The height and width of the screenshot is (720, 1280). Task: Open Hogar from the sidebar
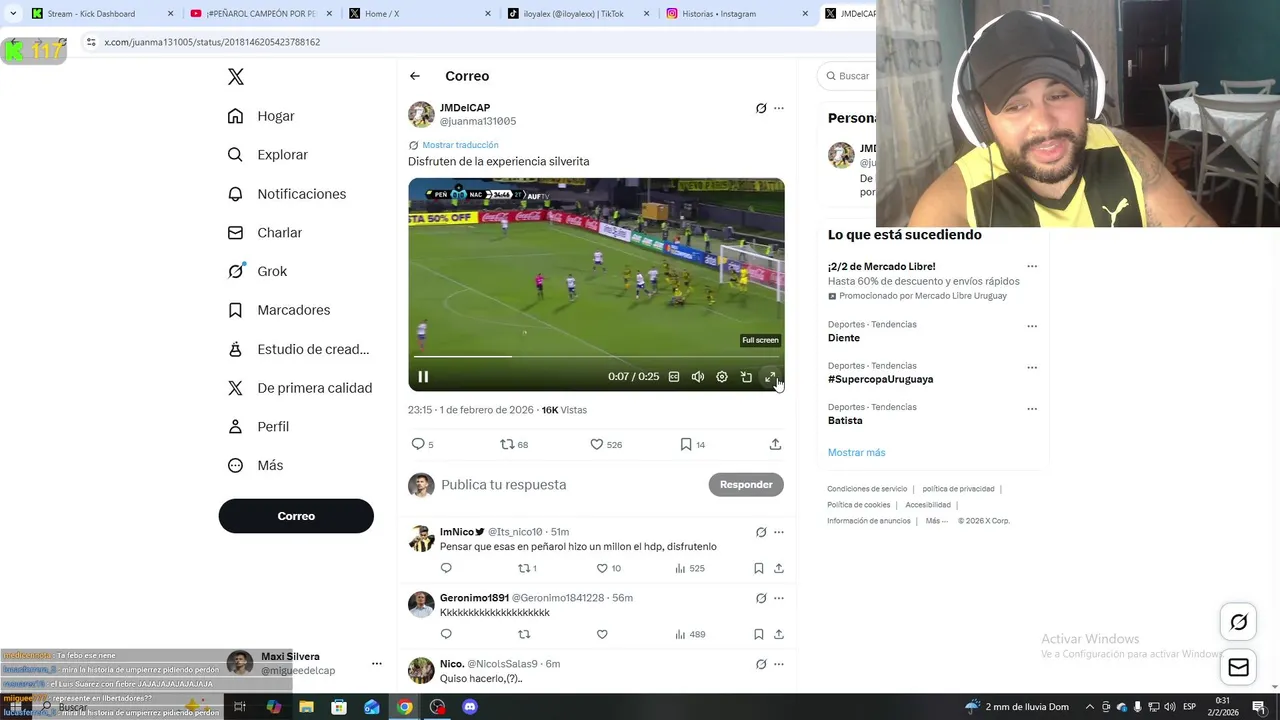261,116
